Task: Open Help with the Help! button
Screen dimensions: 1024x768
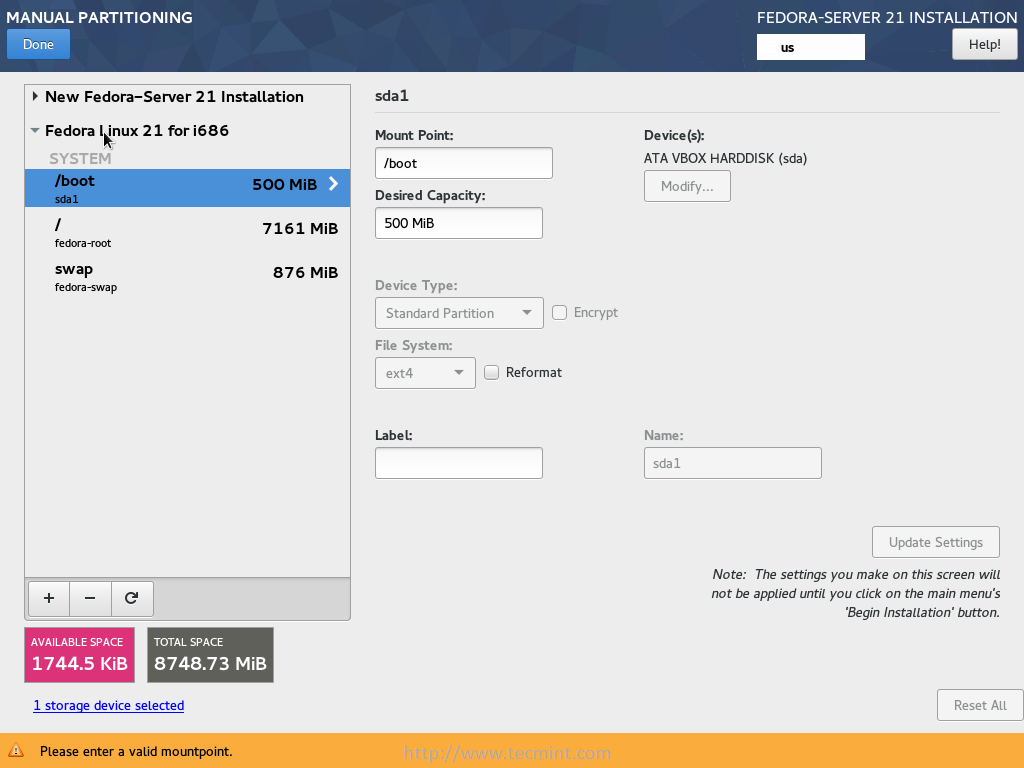Action: 984,44
